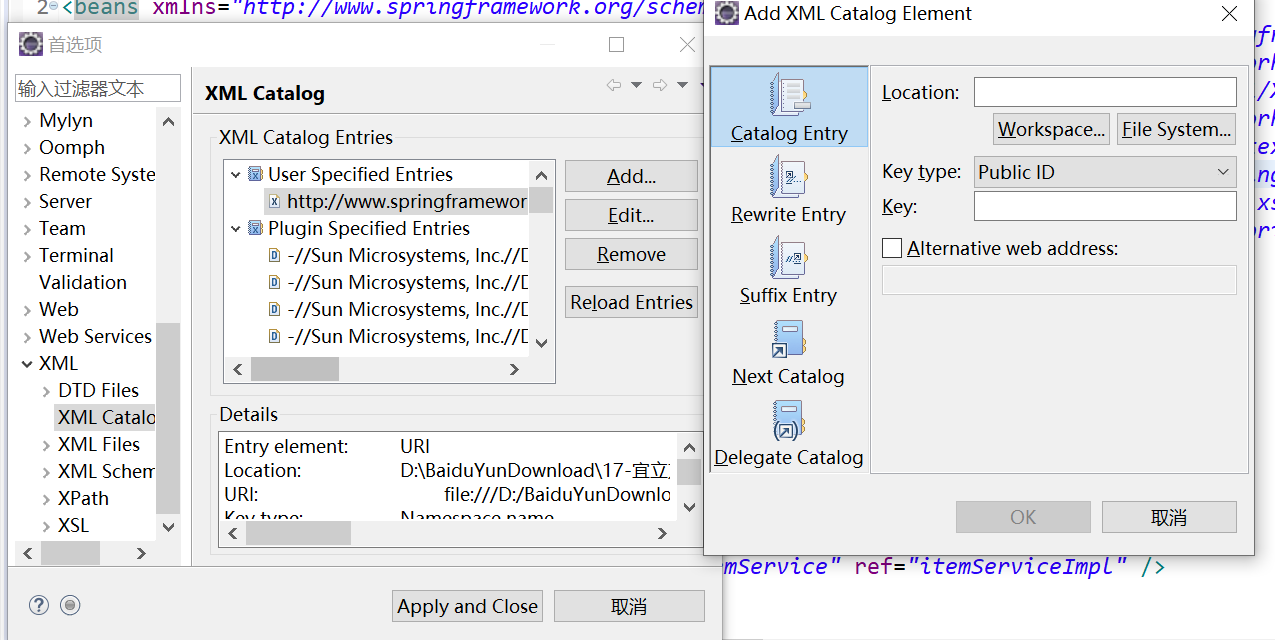Click the Reload Entries button

click(x=631, y=302)
